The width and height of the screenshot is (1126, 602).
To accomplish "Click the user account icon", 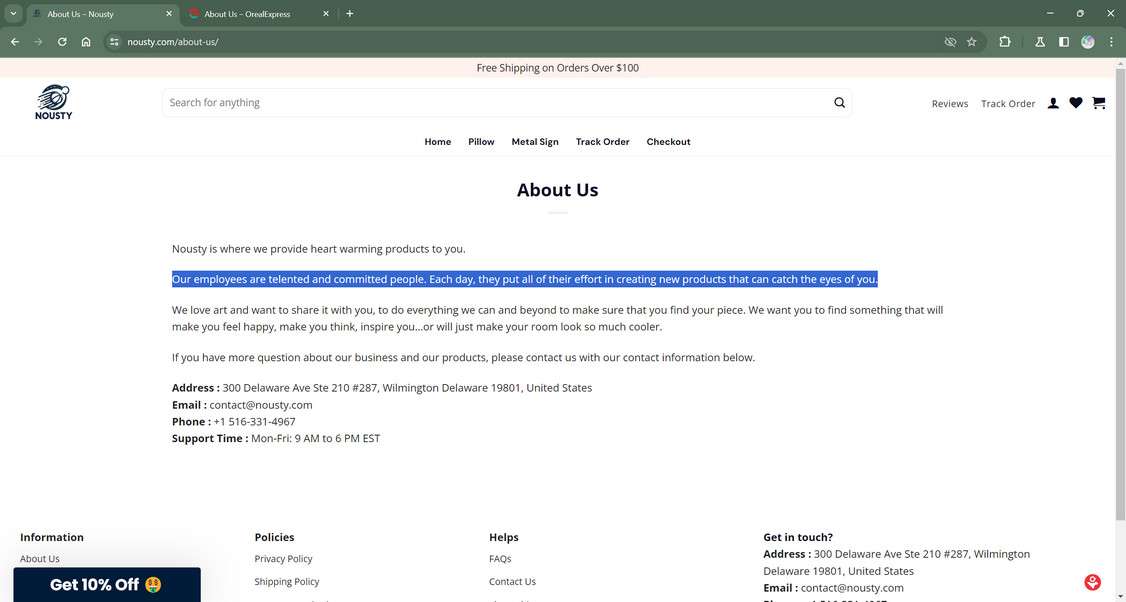I will coord(1053,103).
